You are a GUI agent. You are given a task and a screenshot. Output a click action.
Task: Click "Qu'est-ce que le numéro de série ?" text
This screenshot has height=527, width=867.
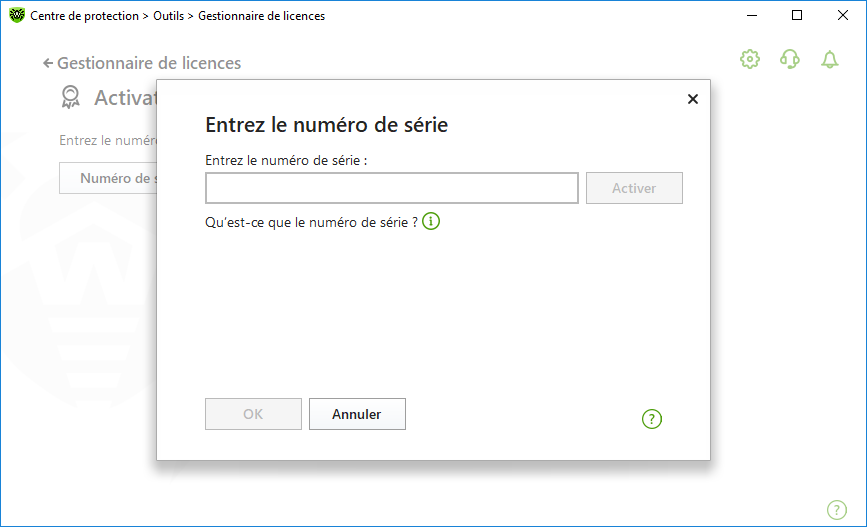tap(311, 222)
